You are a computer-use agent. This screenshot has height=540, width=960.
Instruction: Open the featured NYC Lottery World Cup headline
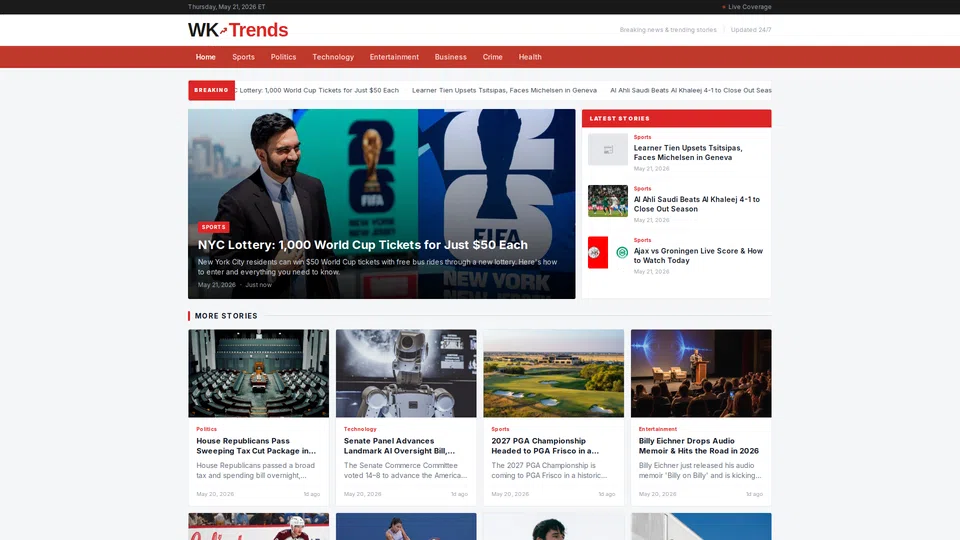(362, 245)
